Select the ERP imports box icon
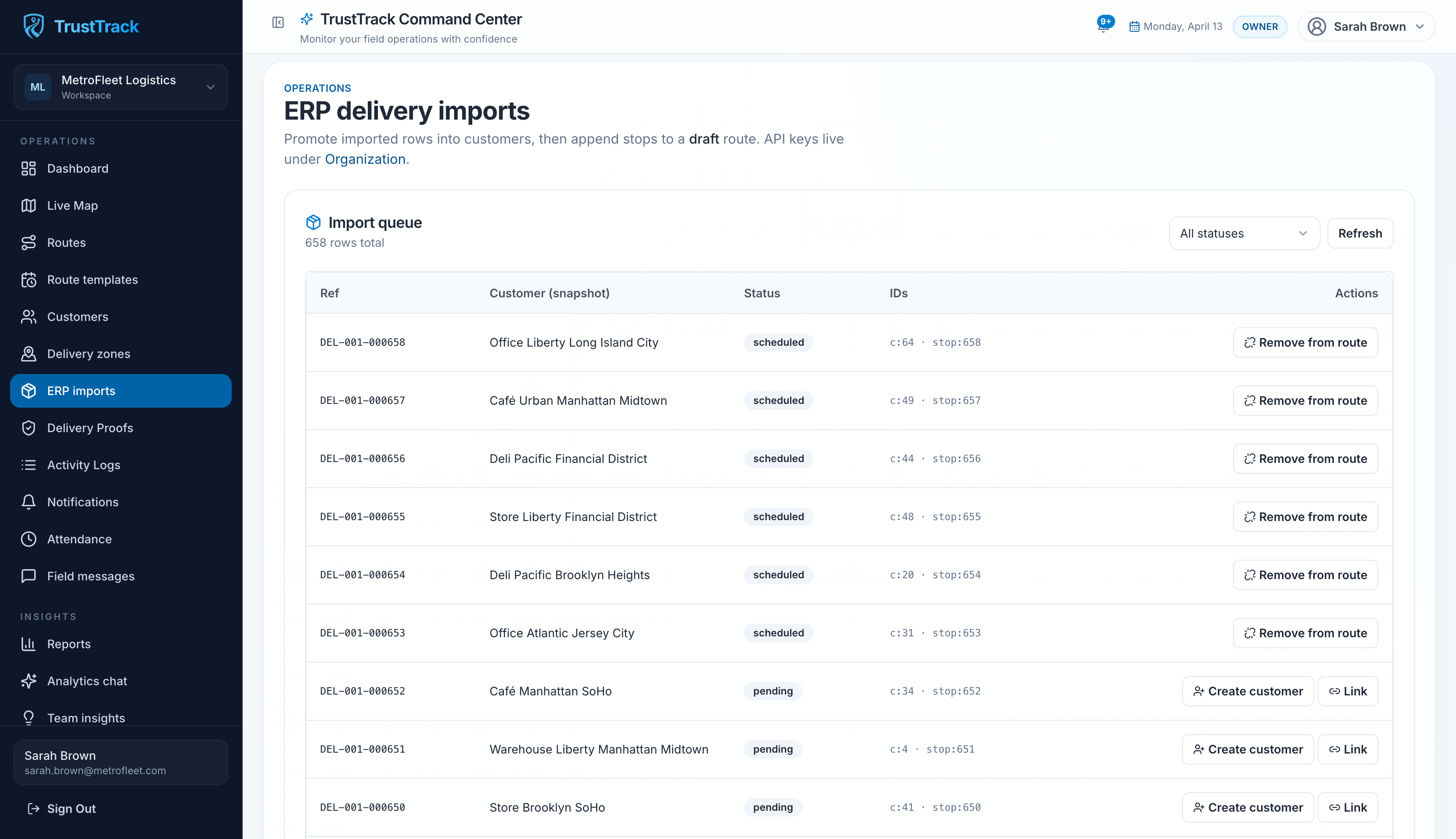Image resolution: width=1456 pixels, height=839 pixels. pos(28,391)
